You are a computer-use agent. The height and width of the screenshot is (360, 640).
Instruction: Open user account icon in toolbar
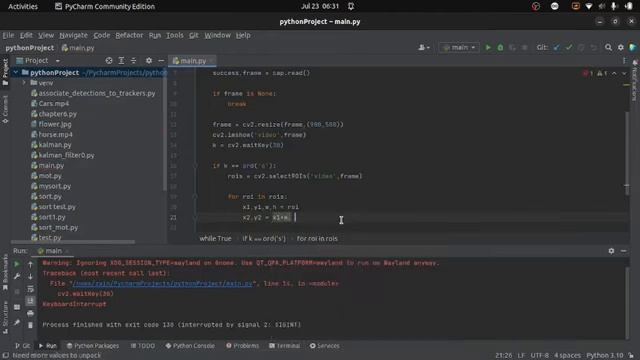[424, 48]
